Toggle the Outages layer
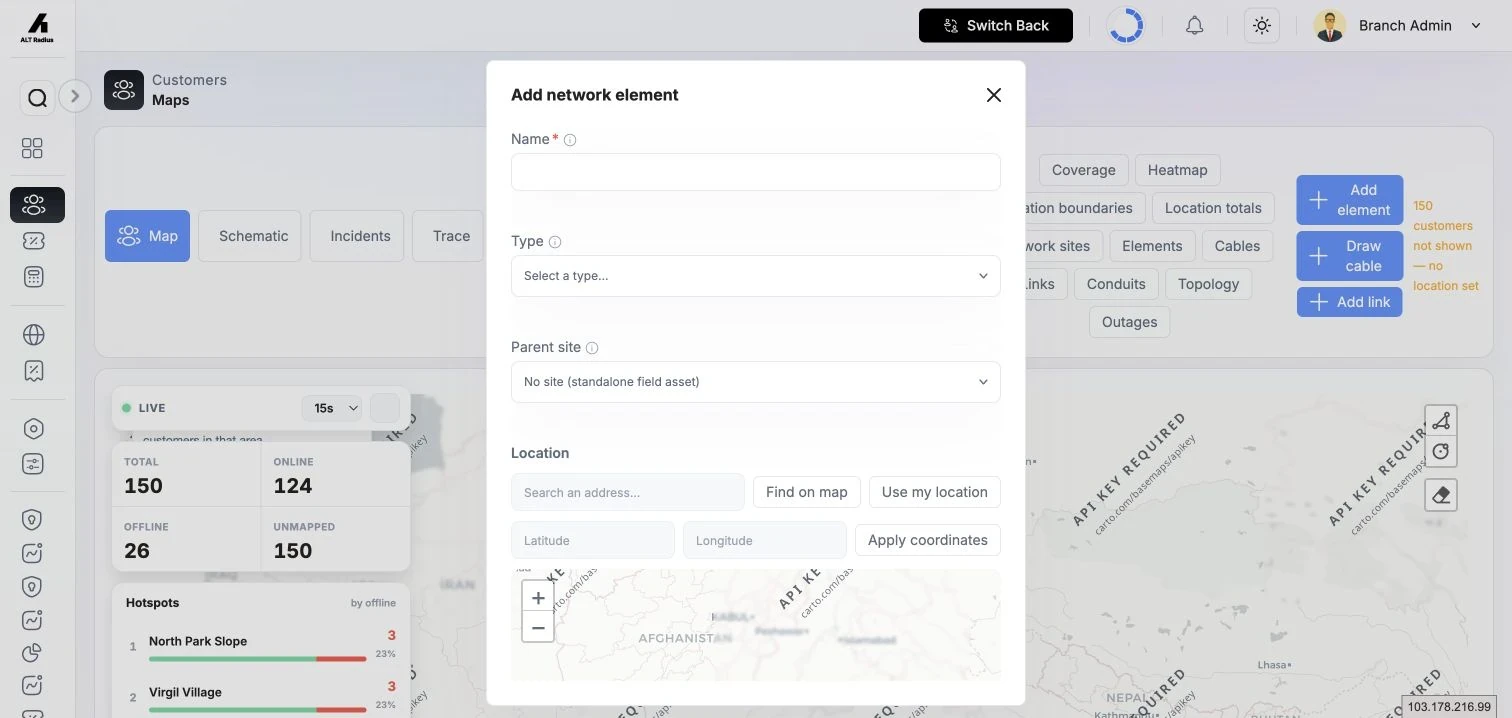Image resolution: width=1512 pixels, height=718 pixels. click(1130, 322)
